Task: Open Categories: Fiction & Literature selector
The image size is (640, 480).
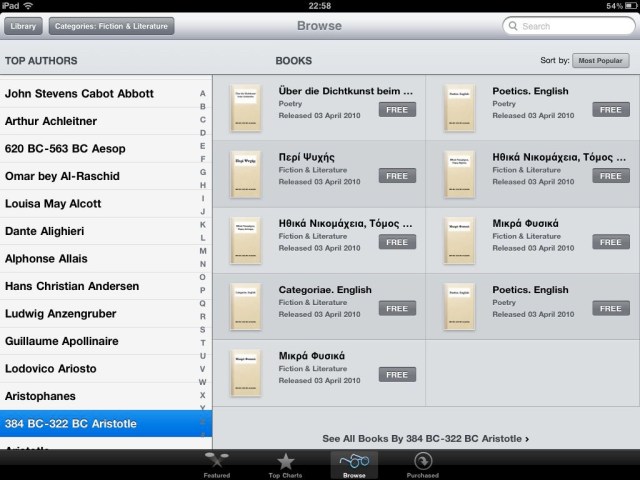Action: (112, 26)
